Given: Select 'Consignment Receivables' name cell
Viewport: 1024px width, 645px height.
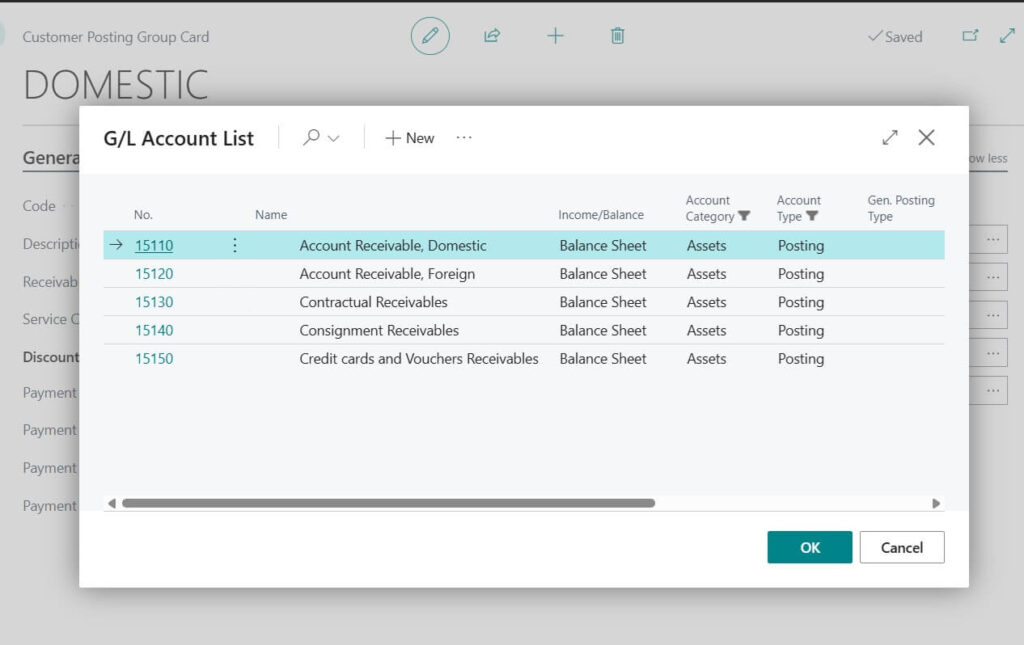Looking at the screenshot, I should point(379,330).
